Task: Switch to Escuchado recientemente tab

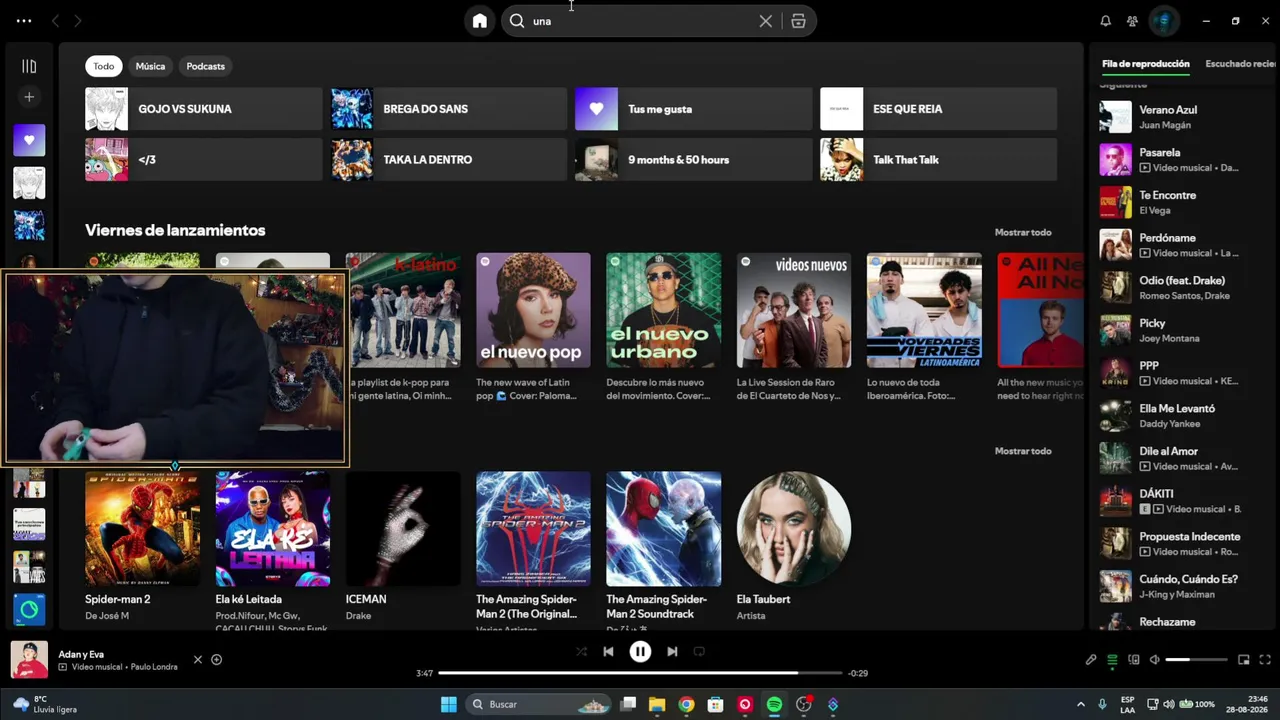Action: pos(1241,64)
